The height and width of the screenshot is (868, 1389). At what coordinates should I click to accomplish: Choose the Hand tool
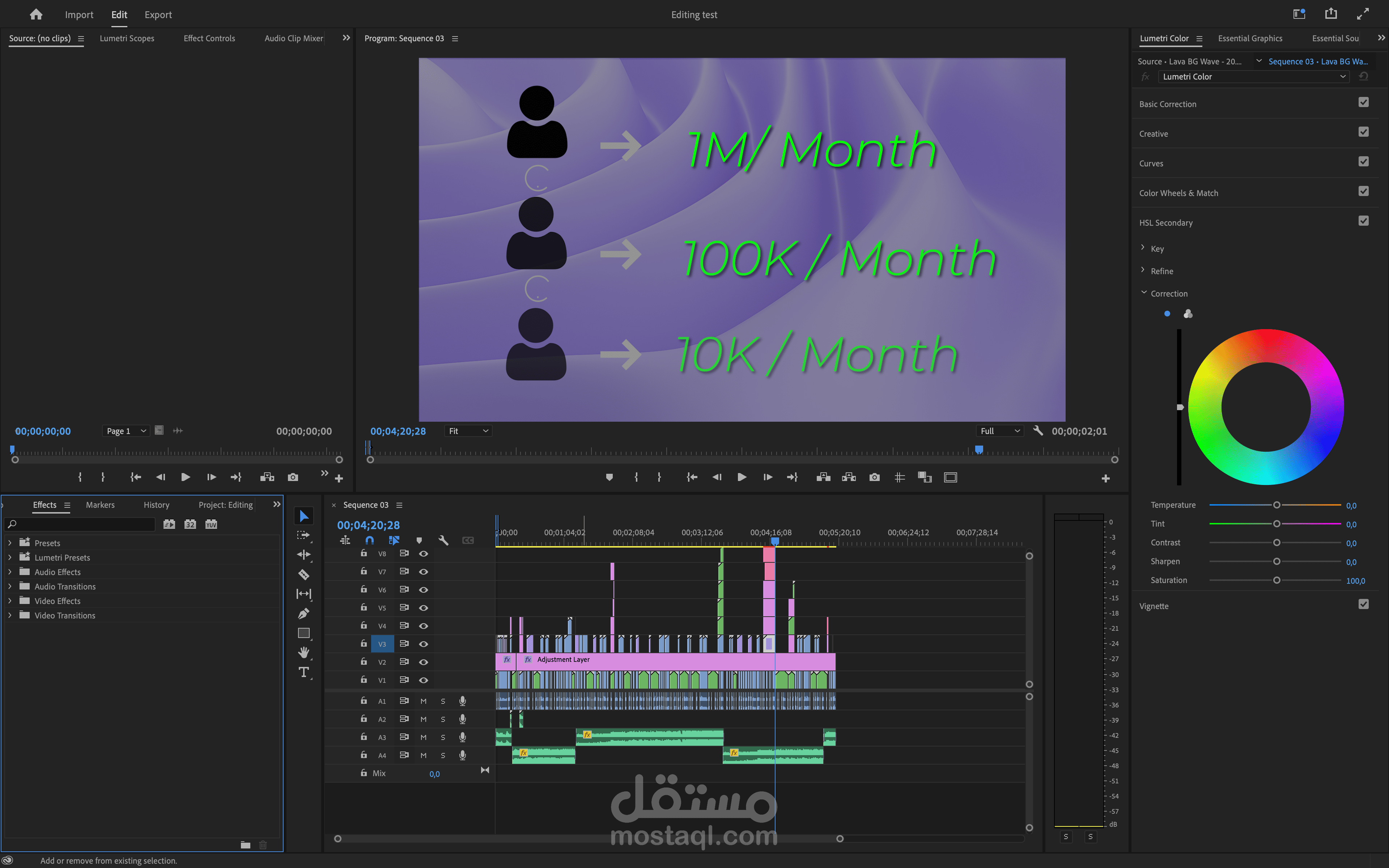pos(303,652)
